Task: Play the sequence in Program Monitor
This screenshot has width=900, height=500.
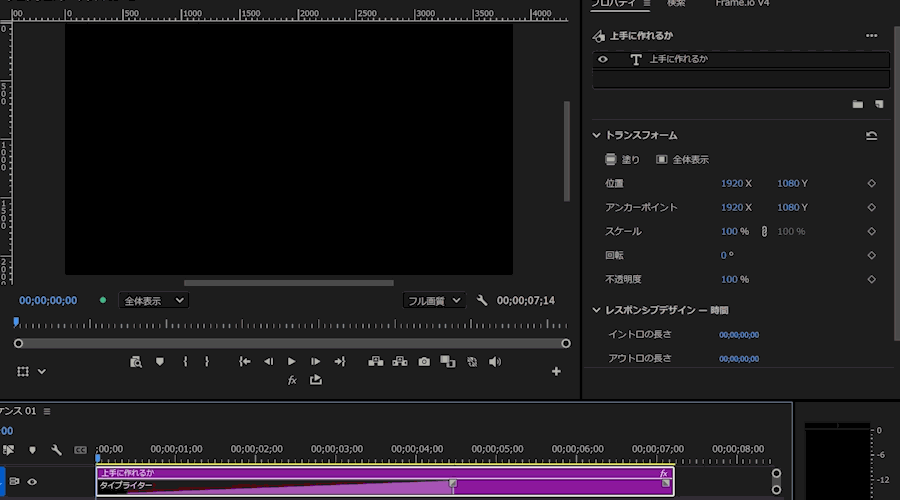Action: [x=292, y=362]
